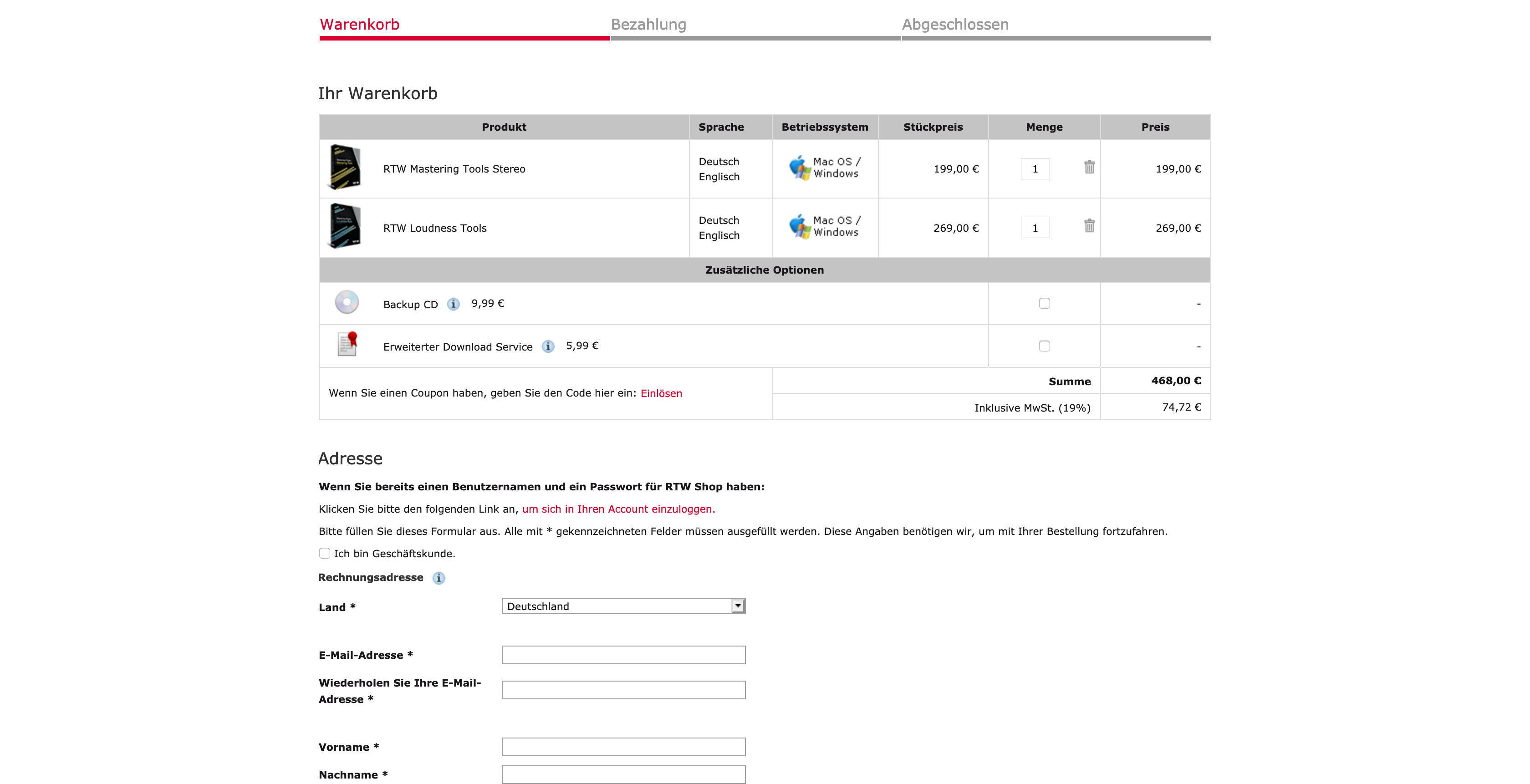1530x784 pixels.
Task: Click the RTW Loudness Tools box image
Action: tap(345, 226)
